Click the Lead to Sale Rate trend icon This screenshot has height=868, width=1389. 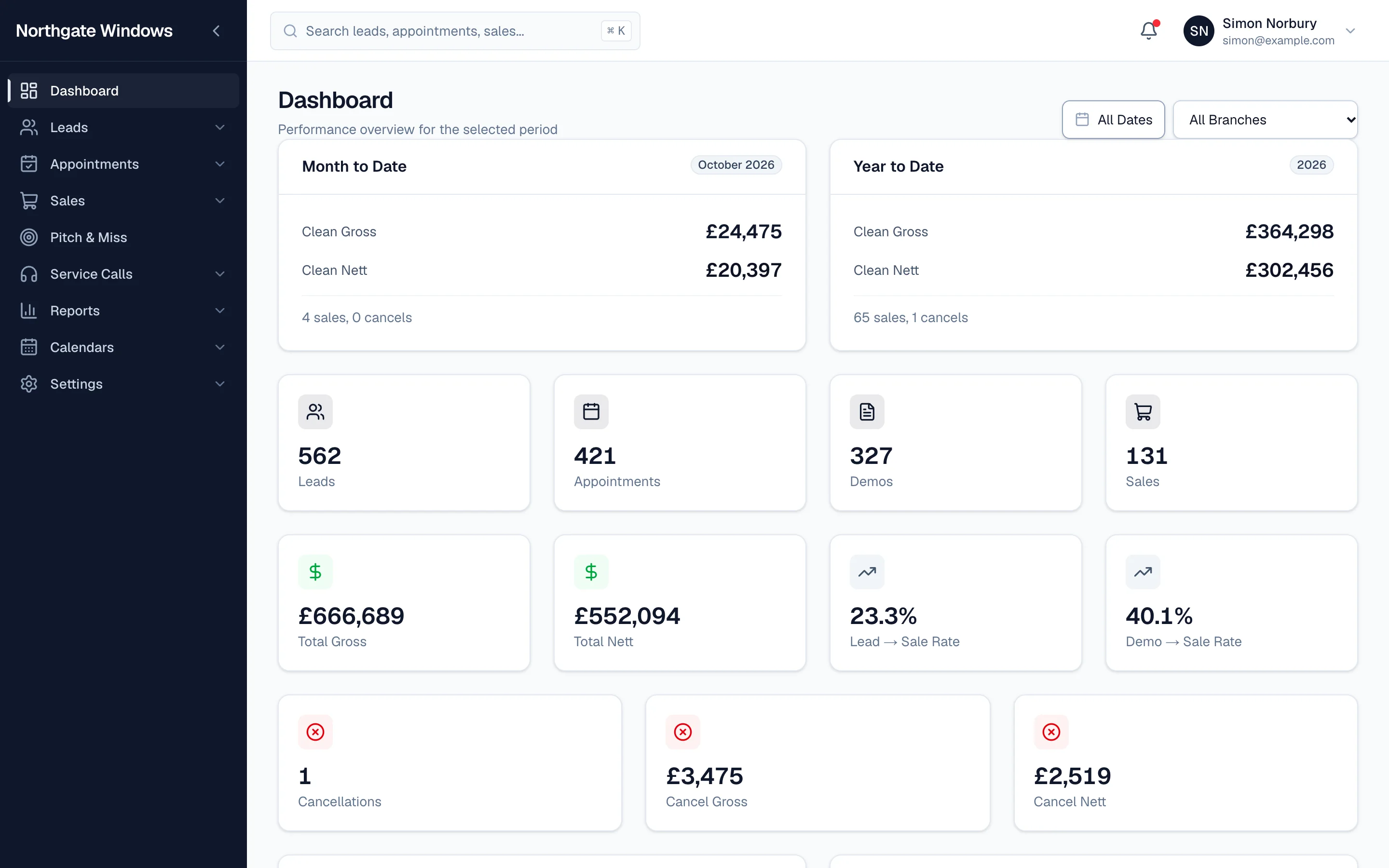(x=867, y=572)
